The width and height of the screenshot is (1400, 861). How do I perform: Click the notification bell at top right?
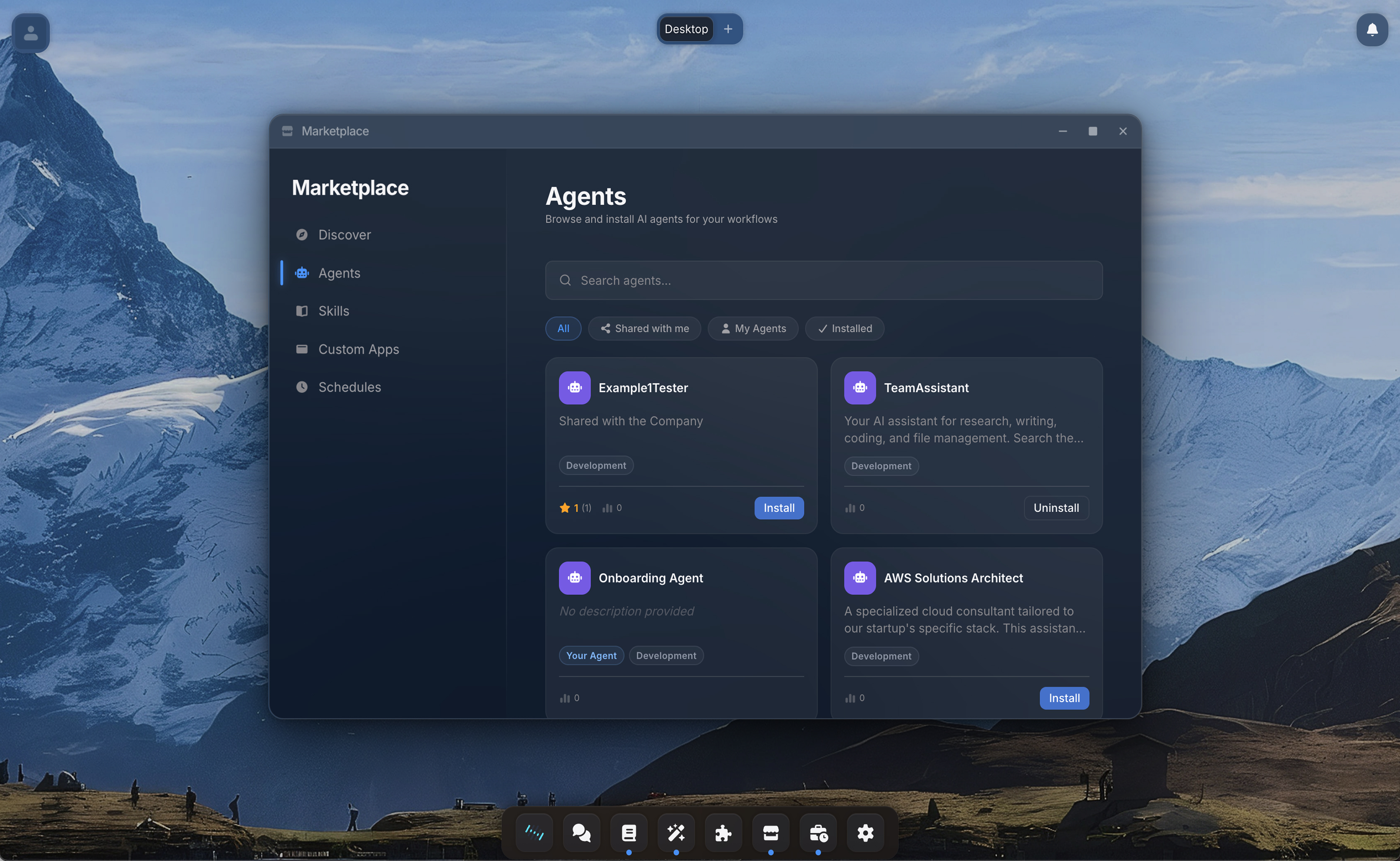(x=1372, y=30)
